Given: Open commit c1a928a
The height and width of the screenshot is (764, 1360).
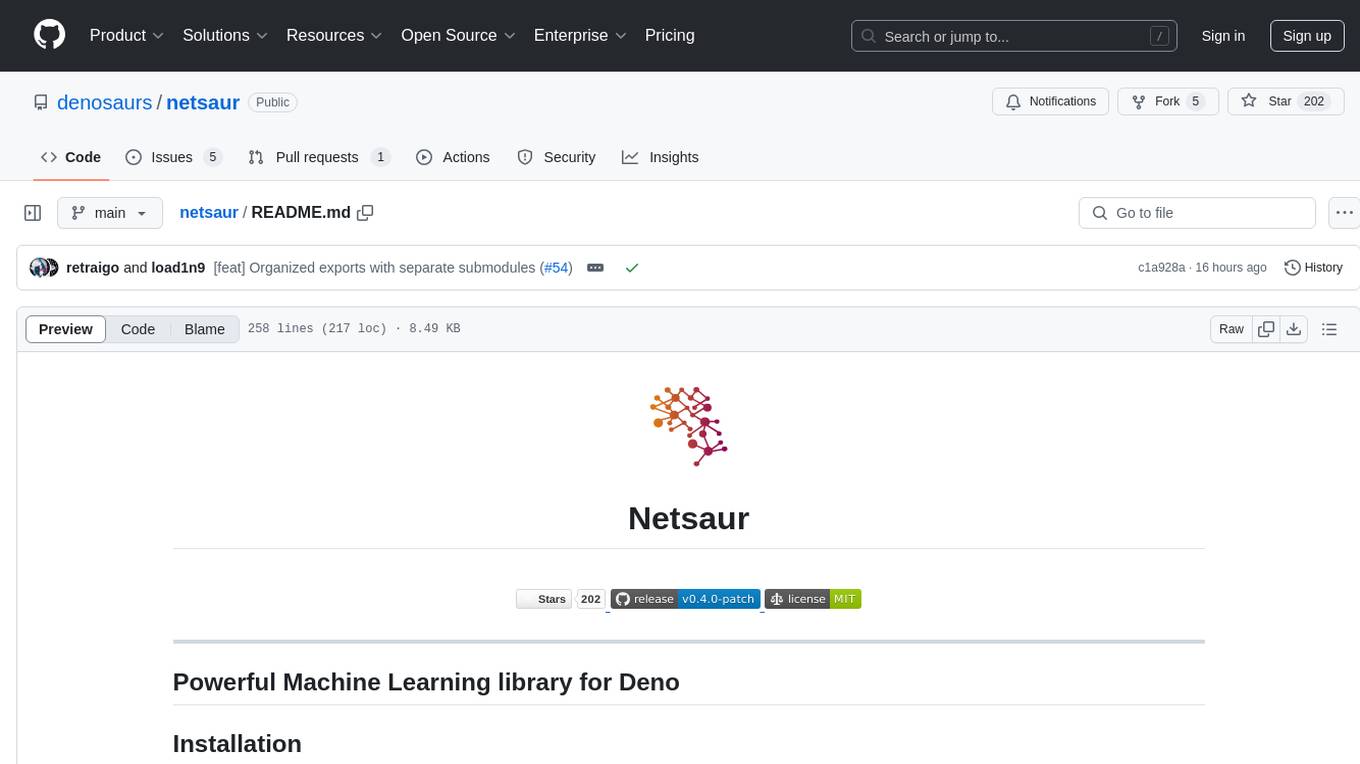Looking at the screenshot, I should click(x=1161, y=267).
